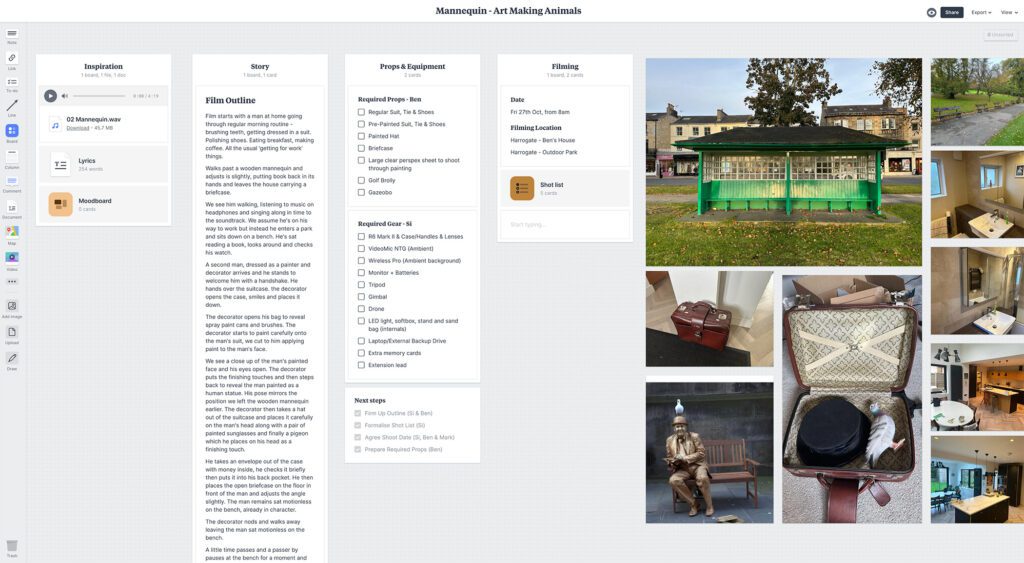Check the Painted Hat checkbox
The height and width of the screenshot is (563, 1024).
[x=361, y=136]
